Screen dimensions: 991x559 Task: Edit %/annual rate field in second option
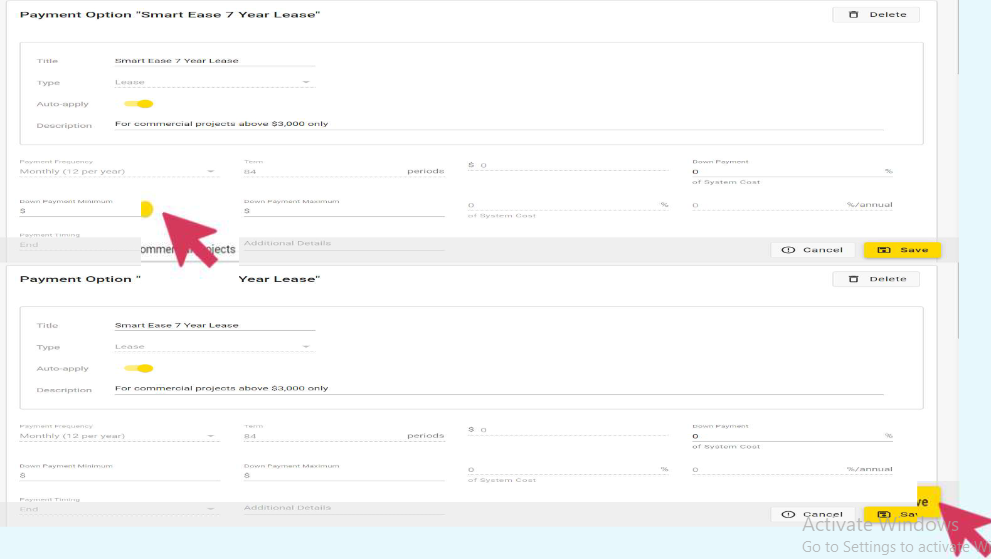pyautogui.click(x=792, y=469)
